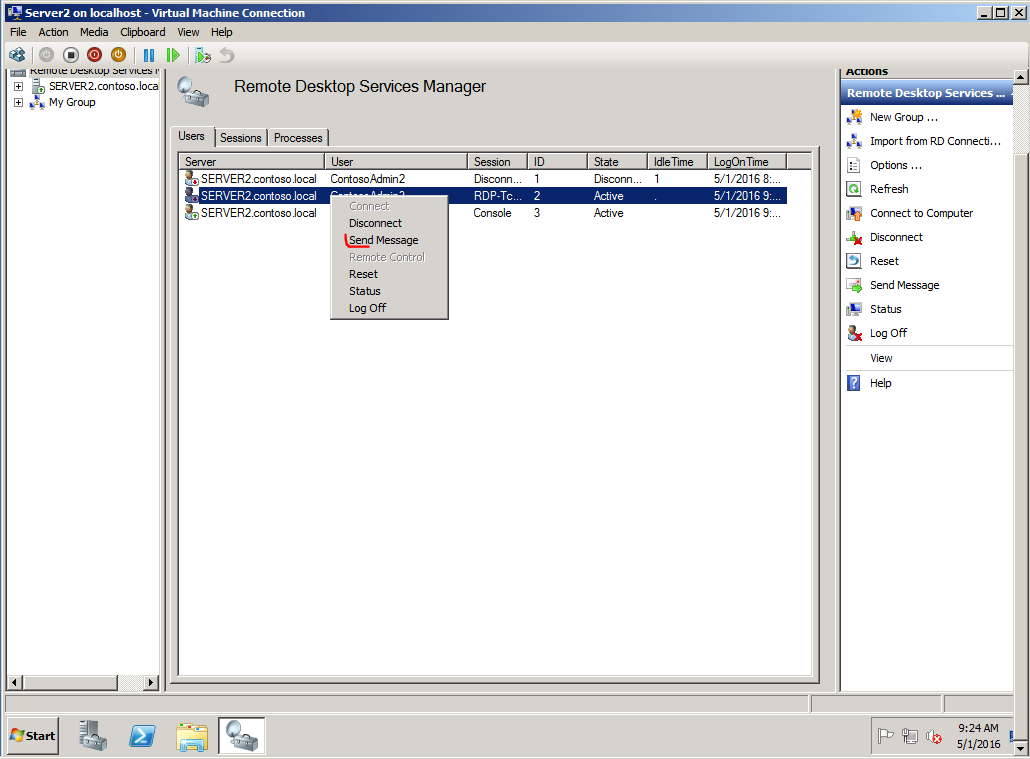Click the muted volume tray icon
Screen dimensions: 1030x759
[x=933, y=737]
